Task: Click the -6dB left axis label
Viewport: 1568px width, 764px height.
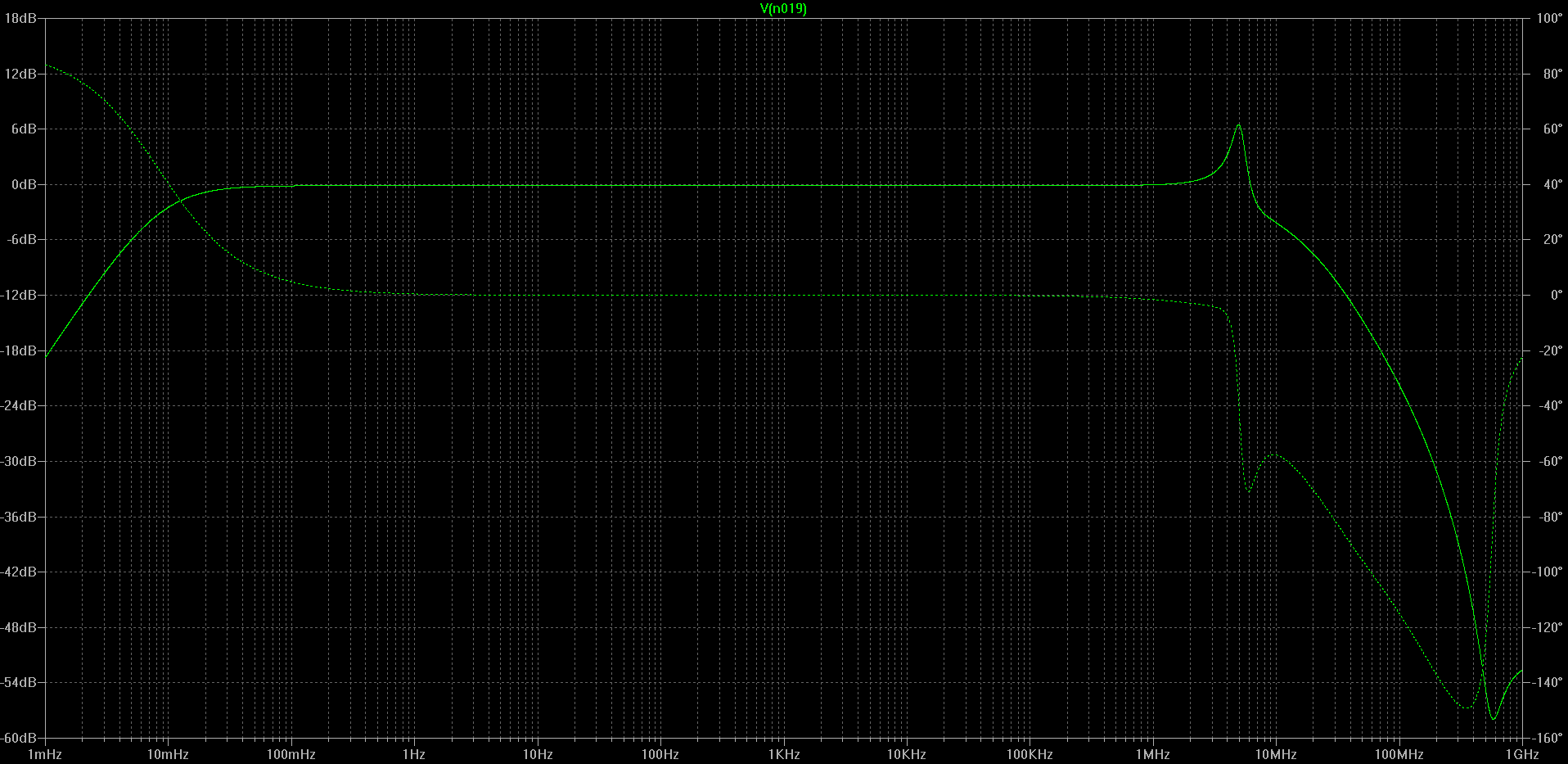Action: 22,240
